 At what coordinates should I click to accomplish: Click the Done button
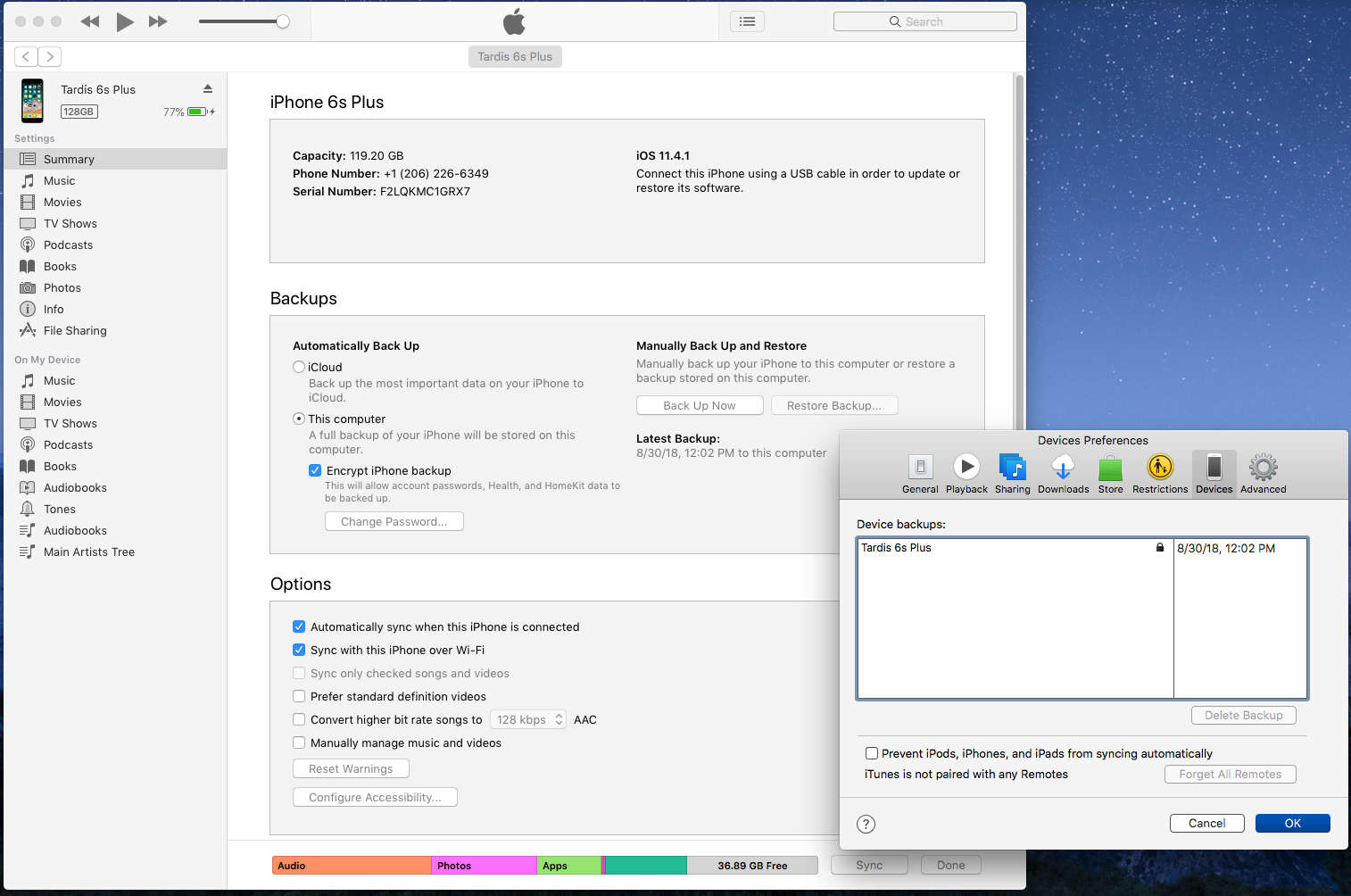(x=951, y=865)
